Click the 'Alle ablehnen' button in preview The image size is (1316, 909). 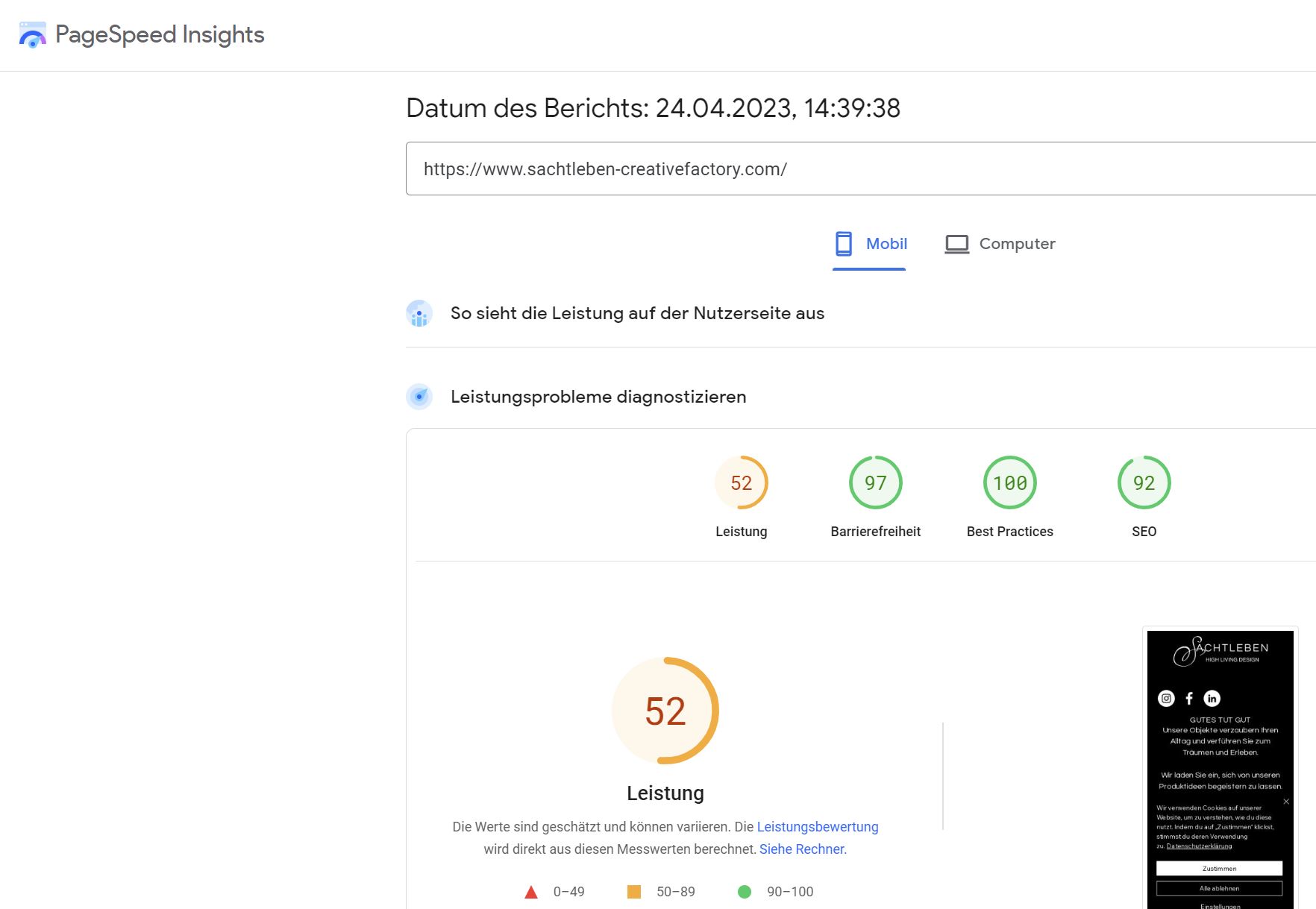tap(1220, 888)
